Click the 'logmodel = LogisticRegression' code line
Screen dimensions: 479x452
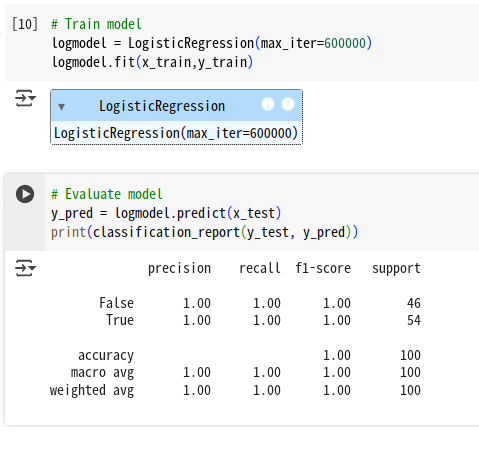pyautogui.click(x=212, y=43)
